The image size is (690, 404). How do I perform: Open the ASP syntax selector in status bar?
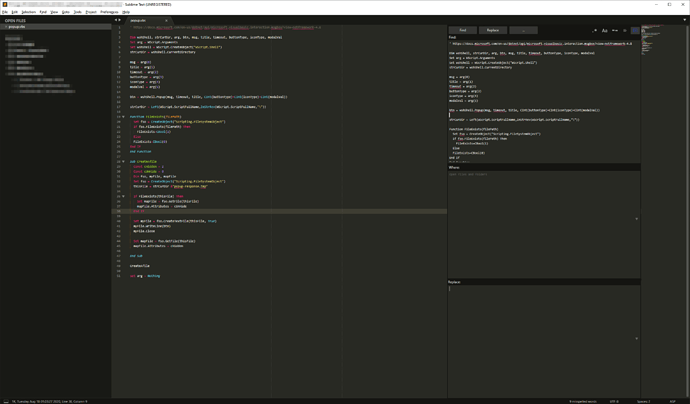672,401
